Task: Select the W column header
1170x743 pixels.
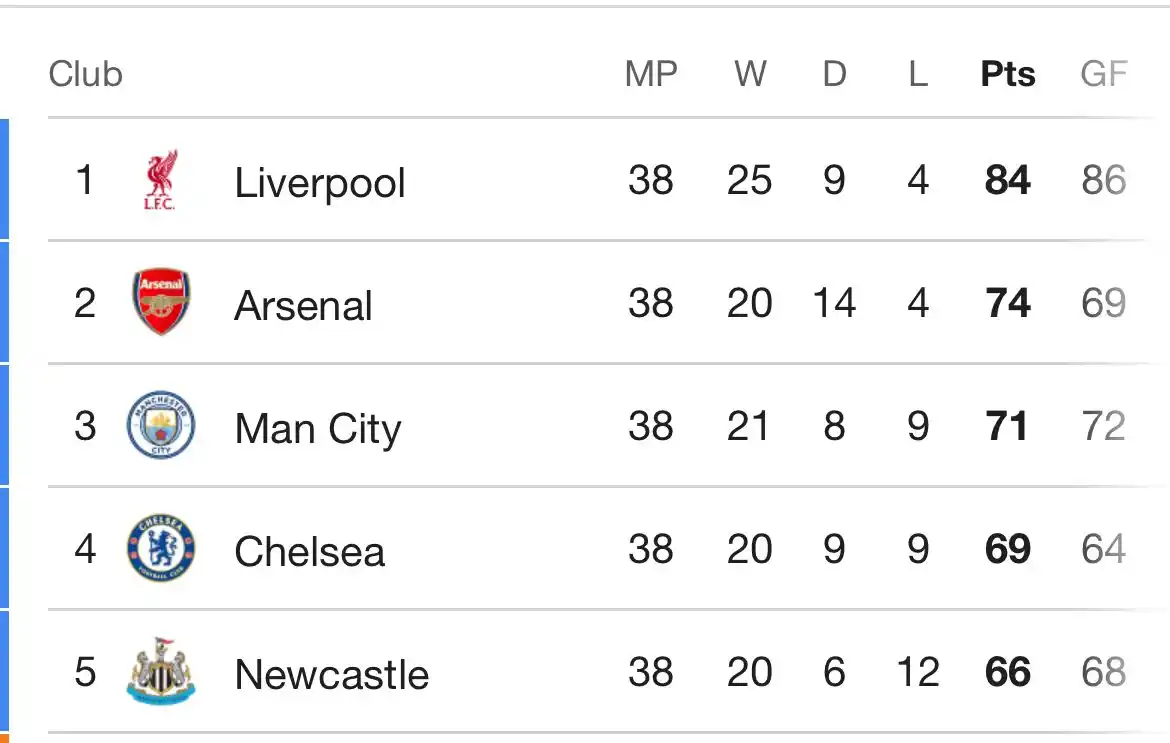Action: 750,74
